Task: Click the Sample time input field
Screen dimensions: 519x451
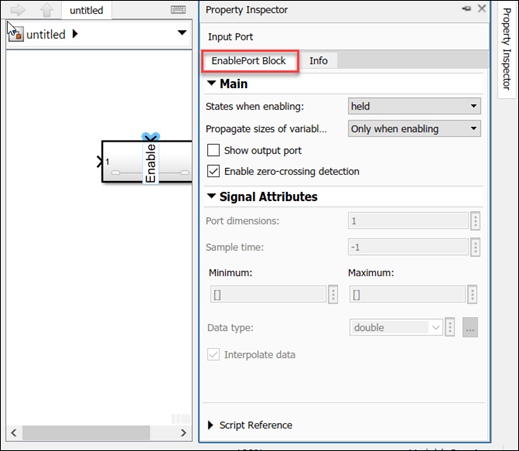Action: click(408, 247)
